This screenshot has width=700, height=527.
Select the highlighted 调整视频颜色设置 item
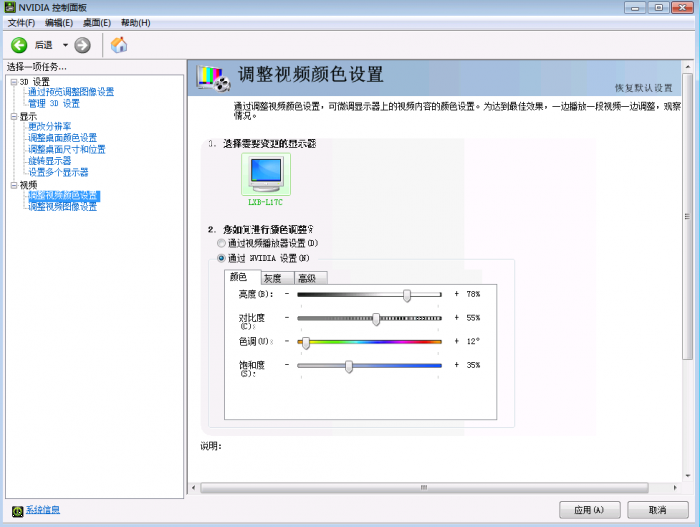(x=64, y=196)
